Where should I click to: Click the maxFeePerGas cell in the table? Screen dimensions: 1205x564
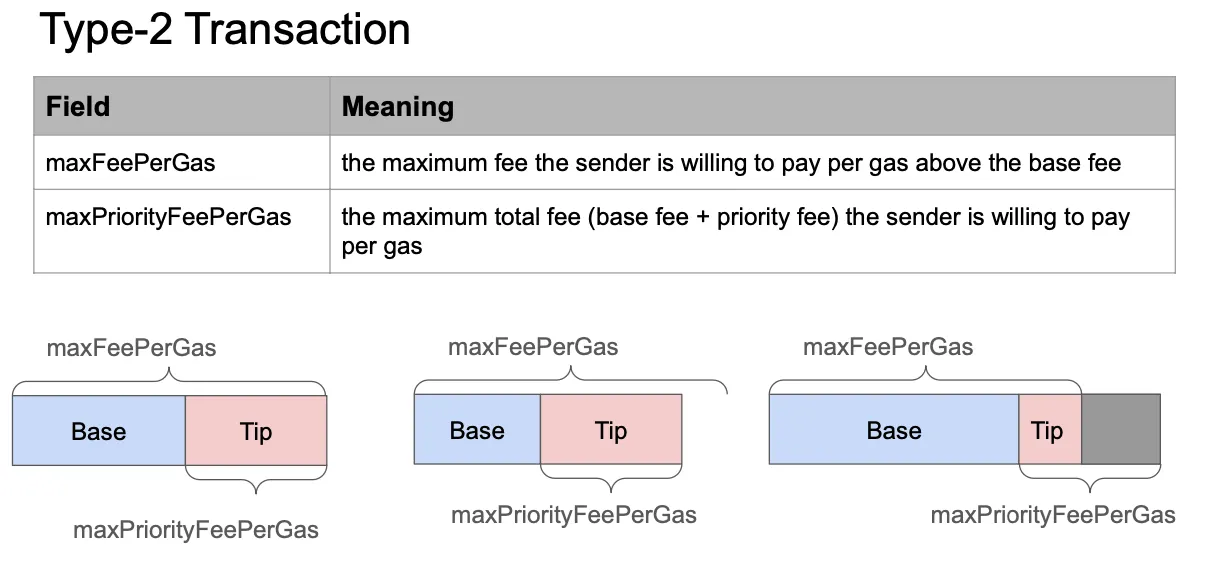tap(130, 163)
